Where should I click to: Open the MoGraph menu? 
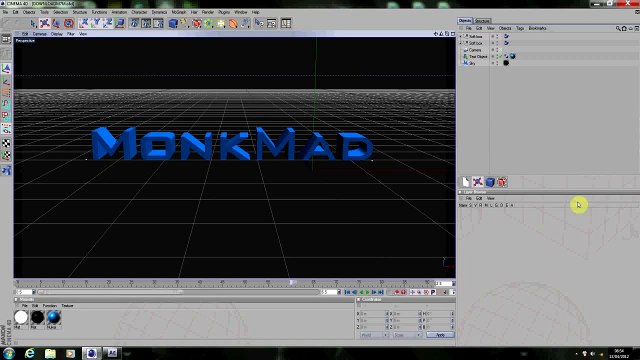coord(179,12)
